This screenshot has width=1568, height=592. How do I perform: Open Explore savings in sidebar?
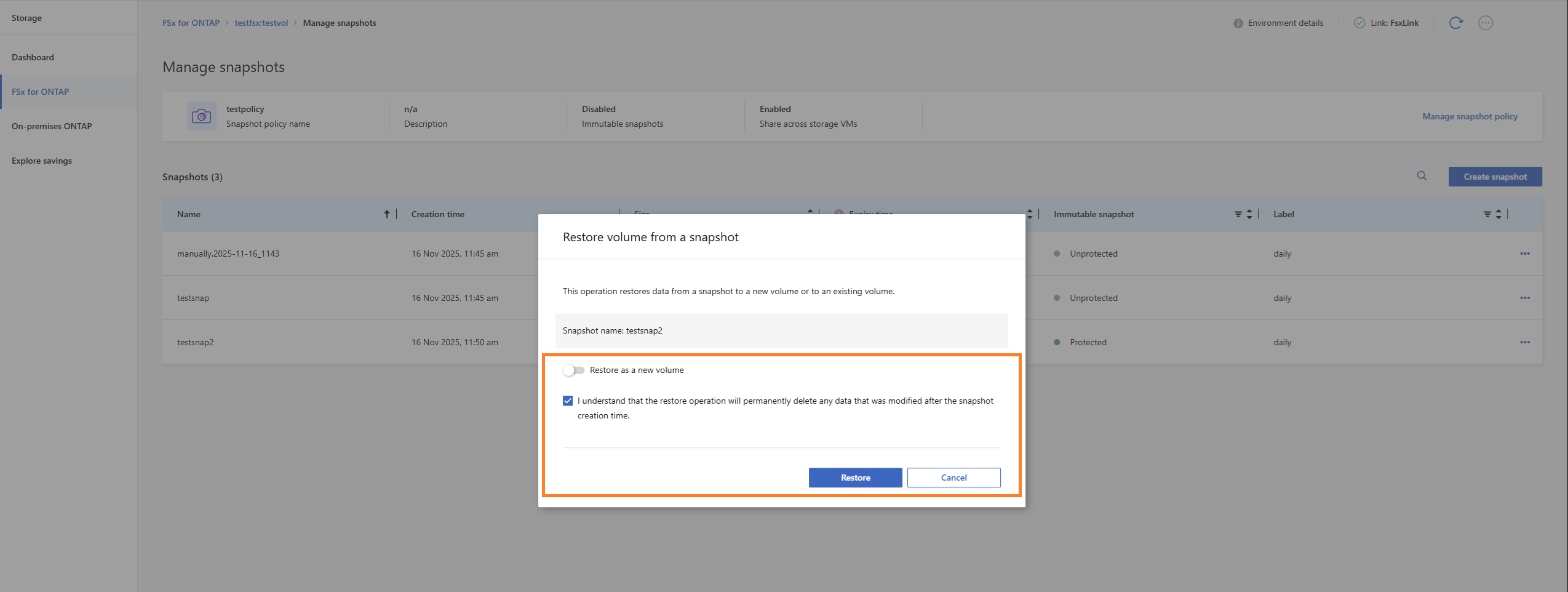pos(42,161)
